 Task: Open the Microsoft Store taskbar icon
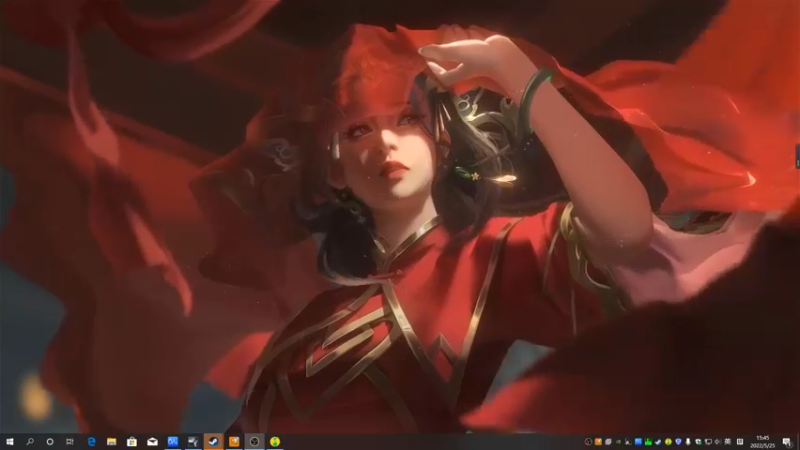(132, 442)
